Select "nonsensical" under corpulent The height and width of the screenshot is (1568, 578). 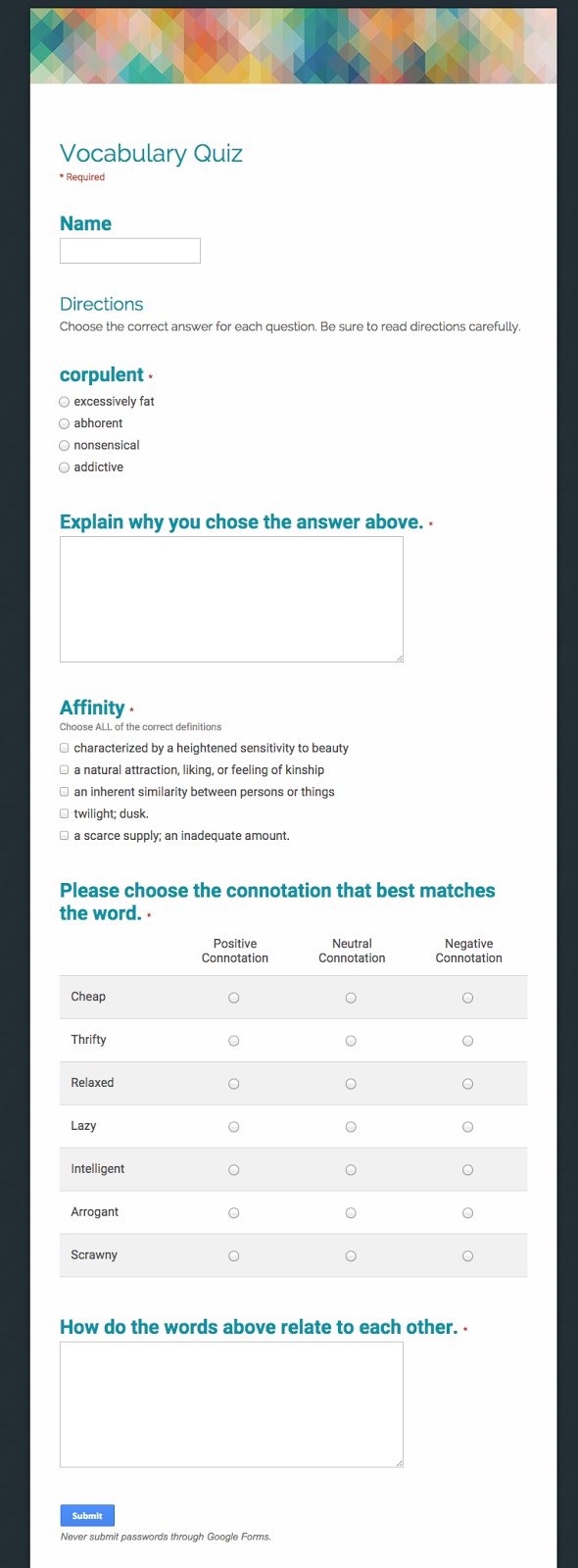[x=64, y=445]
